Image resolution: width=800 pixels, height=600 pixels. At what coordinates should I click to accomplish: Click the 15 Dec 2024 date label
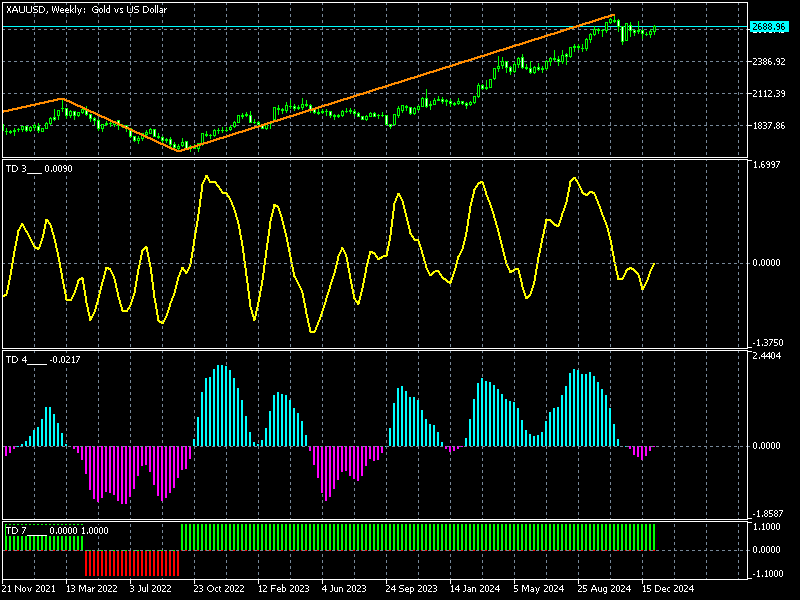[667, 589]
